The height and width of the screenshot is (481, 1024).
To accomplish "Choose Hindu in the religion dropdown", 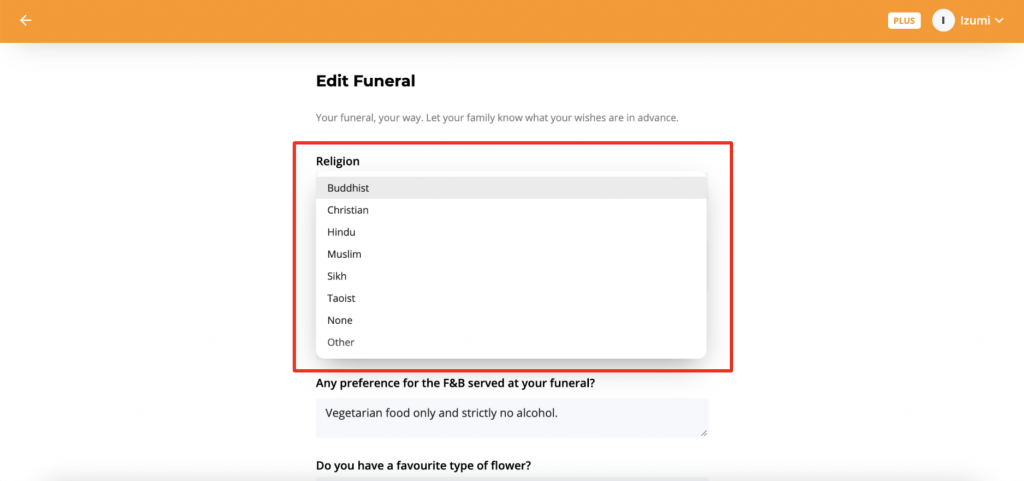I will 511,232.
